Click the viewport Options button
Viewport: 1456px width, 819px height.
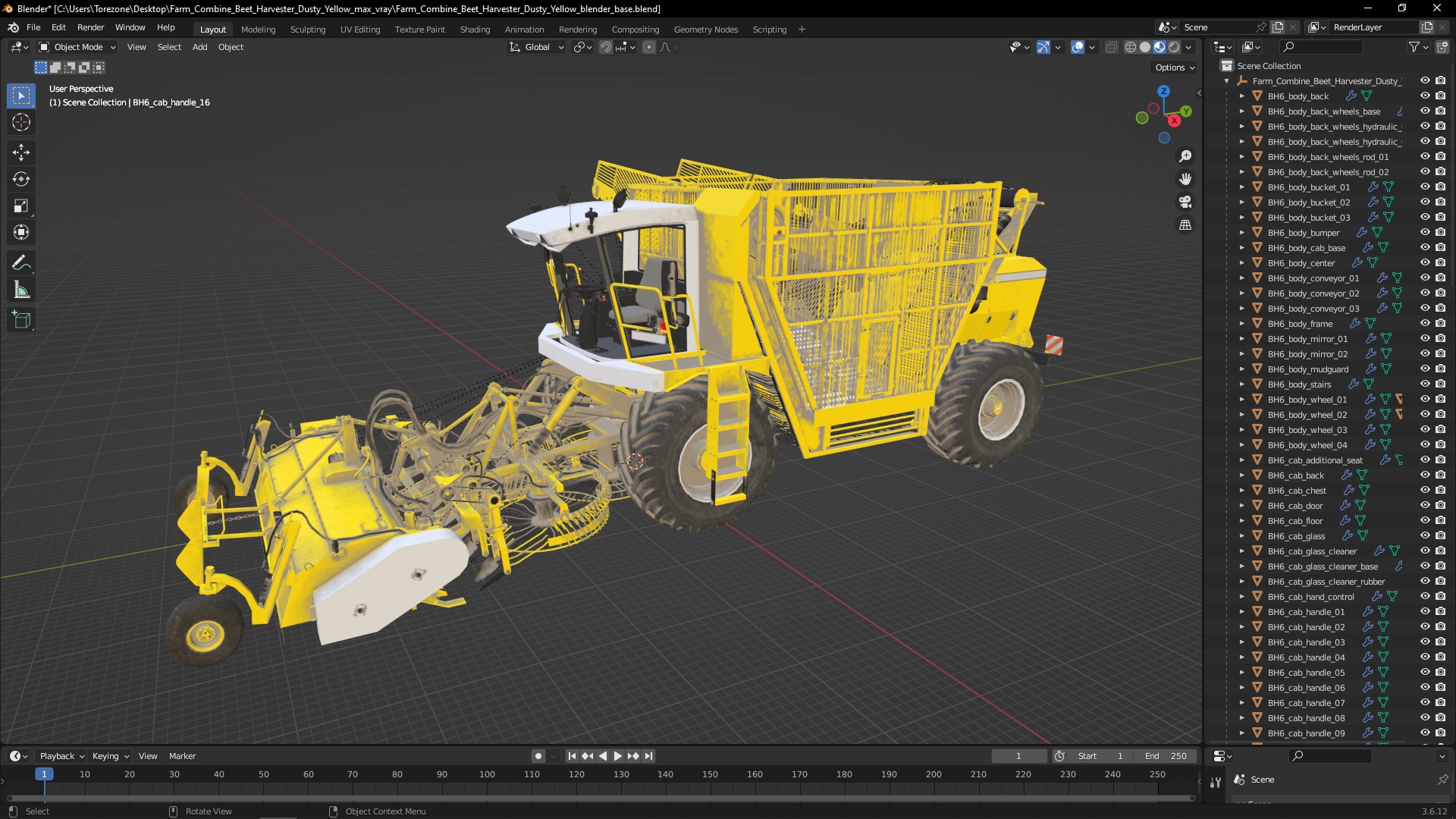[1175, 67]
